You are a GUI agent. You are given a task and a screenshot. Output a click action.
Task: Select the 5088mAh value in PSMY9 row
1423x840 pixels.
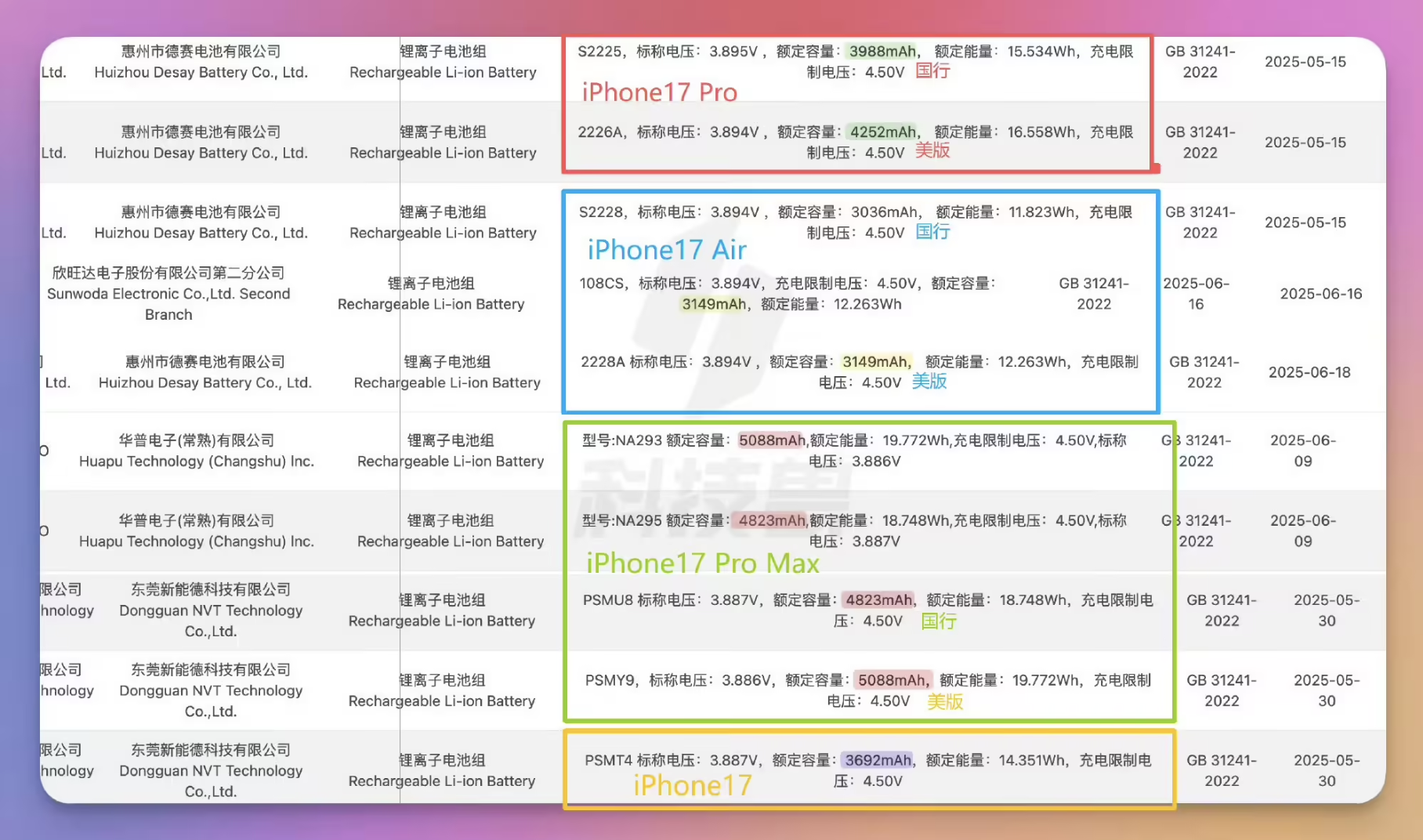click(893, 679)
